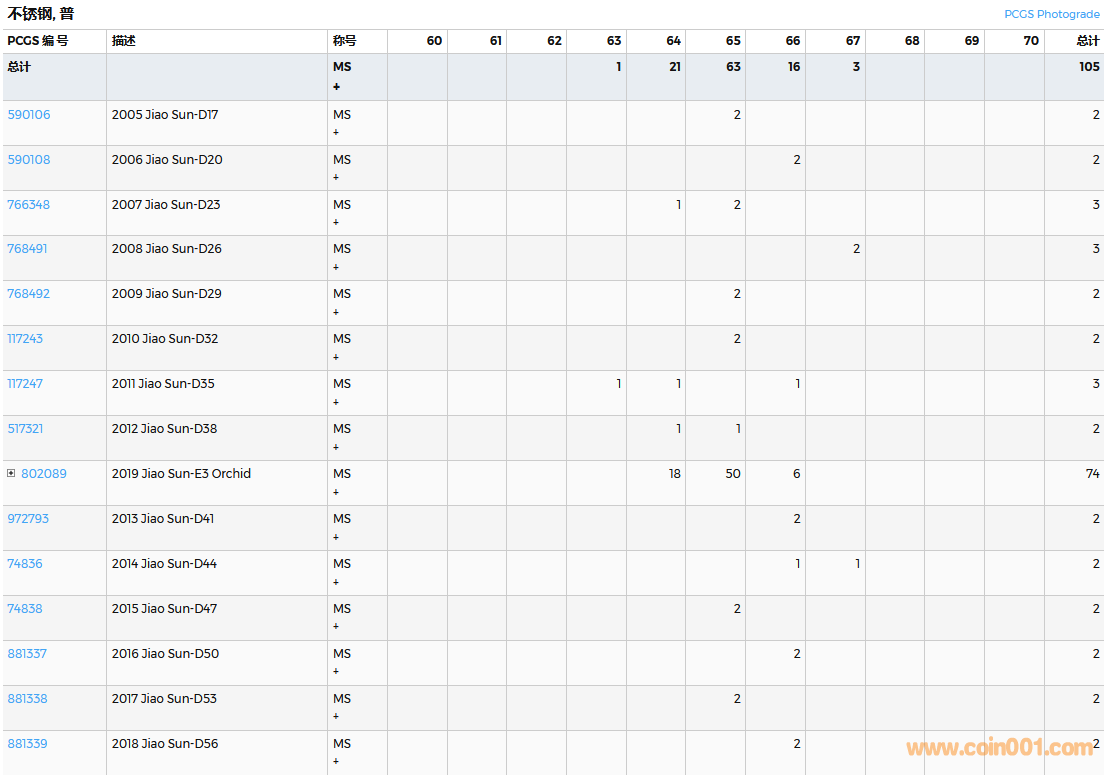1106x775 pixels.
Task: Open PCGS number 881339
Action: click(28, 744)
